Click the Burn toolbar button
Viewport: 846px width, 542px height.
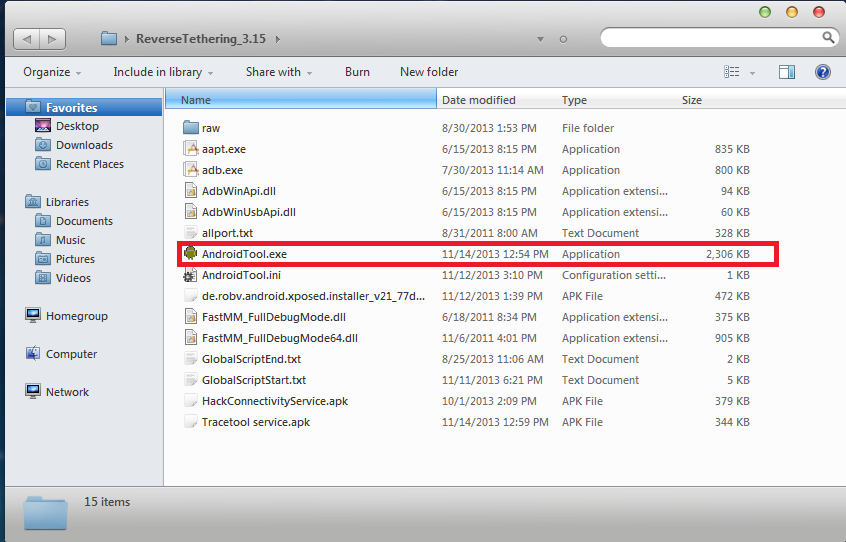pos(357,72)
